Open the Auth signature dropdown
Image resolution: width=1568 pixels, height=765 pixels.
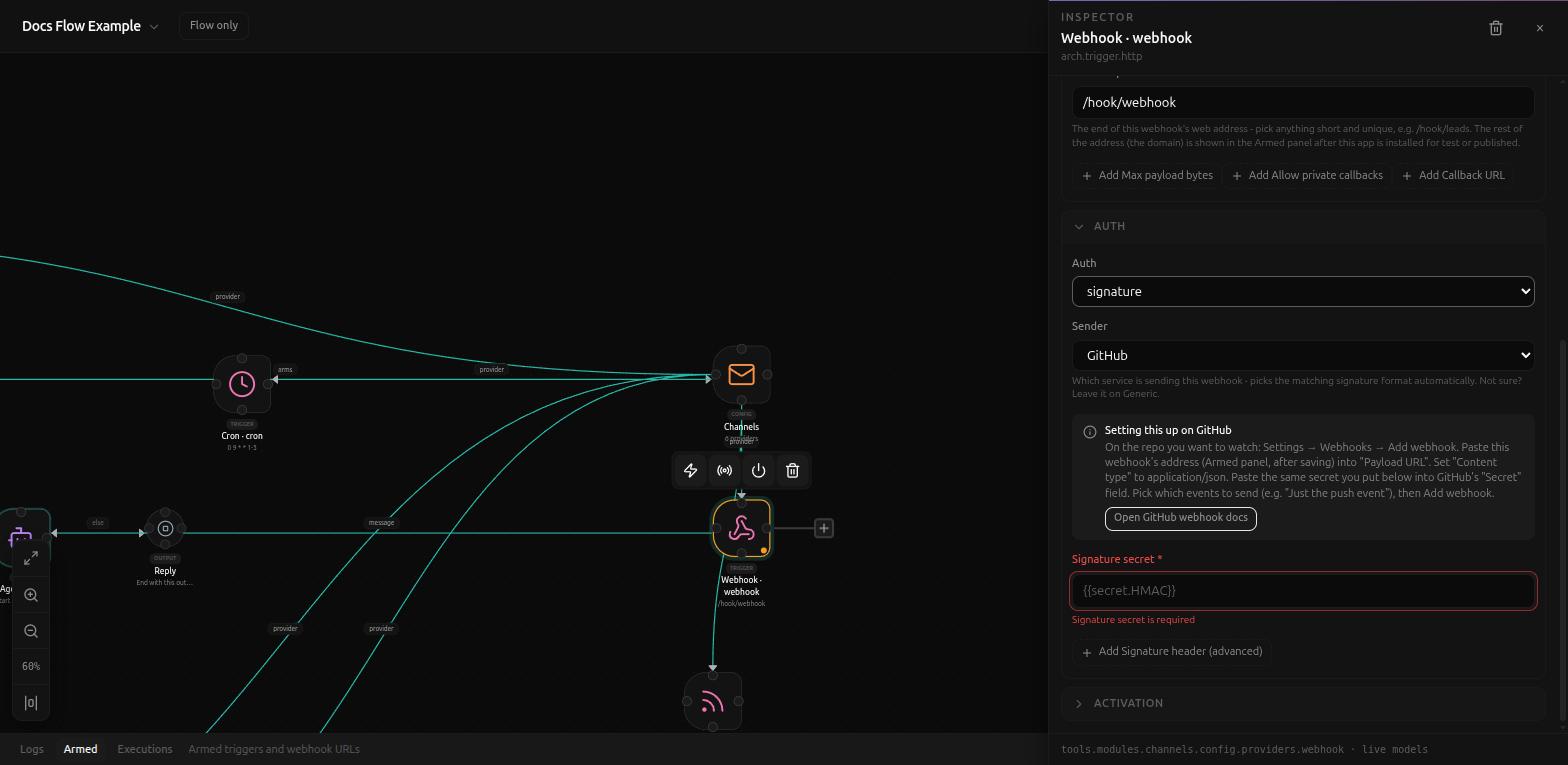[x=1303, y=291]
